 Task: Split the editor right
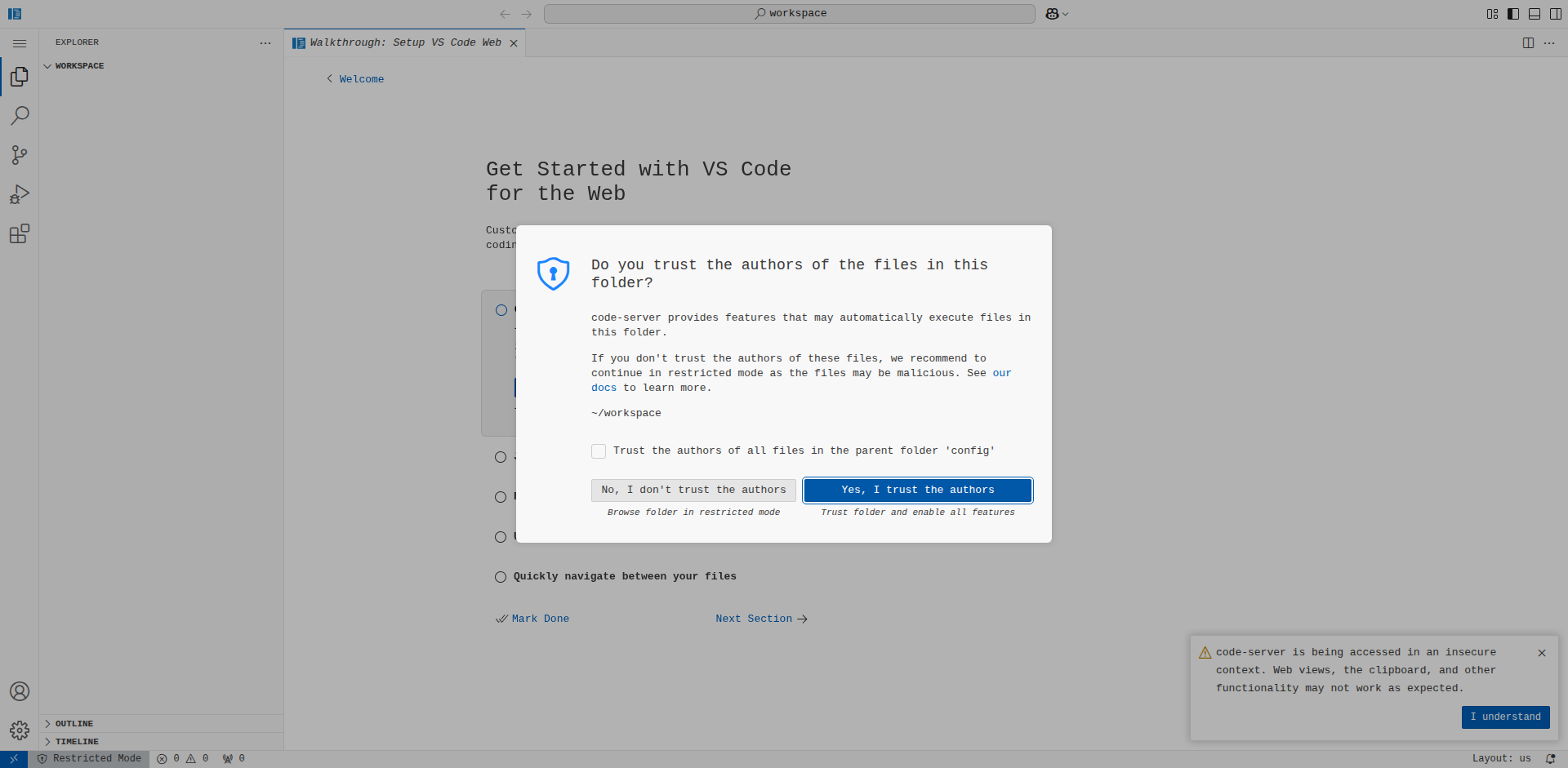(1528, 42)
